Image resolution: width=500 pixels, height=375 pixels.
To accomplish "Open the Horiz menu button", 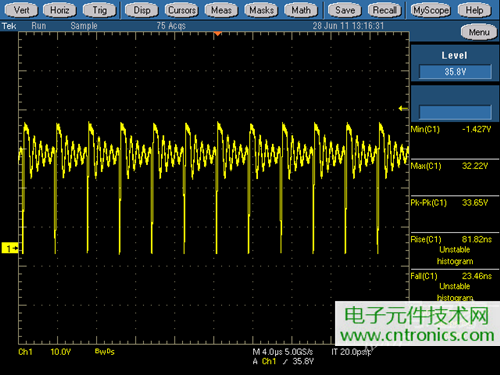I will (x=60, y=10).
